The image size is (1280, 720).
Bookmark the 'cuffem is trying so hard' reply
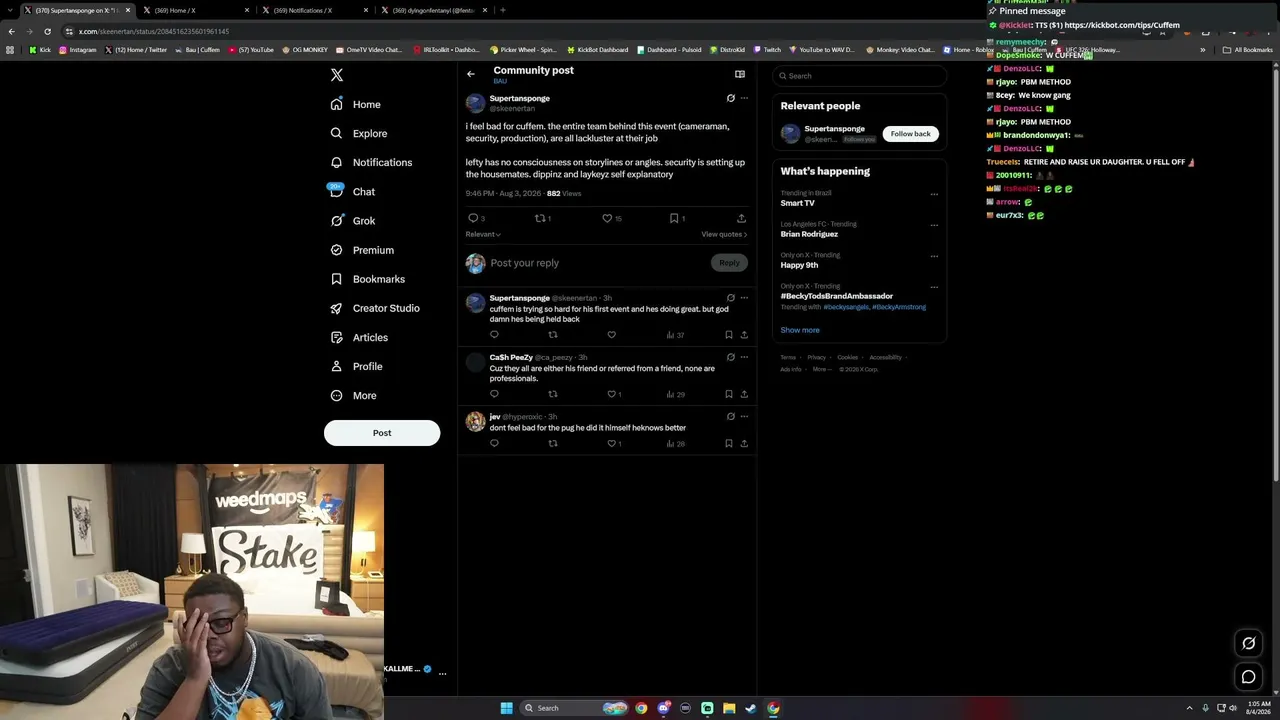click(x=728, y=335)
